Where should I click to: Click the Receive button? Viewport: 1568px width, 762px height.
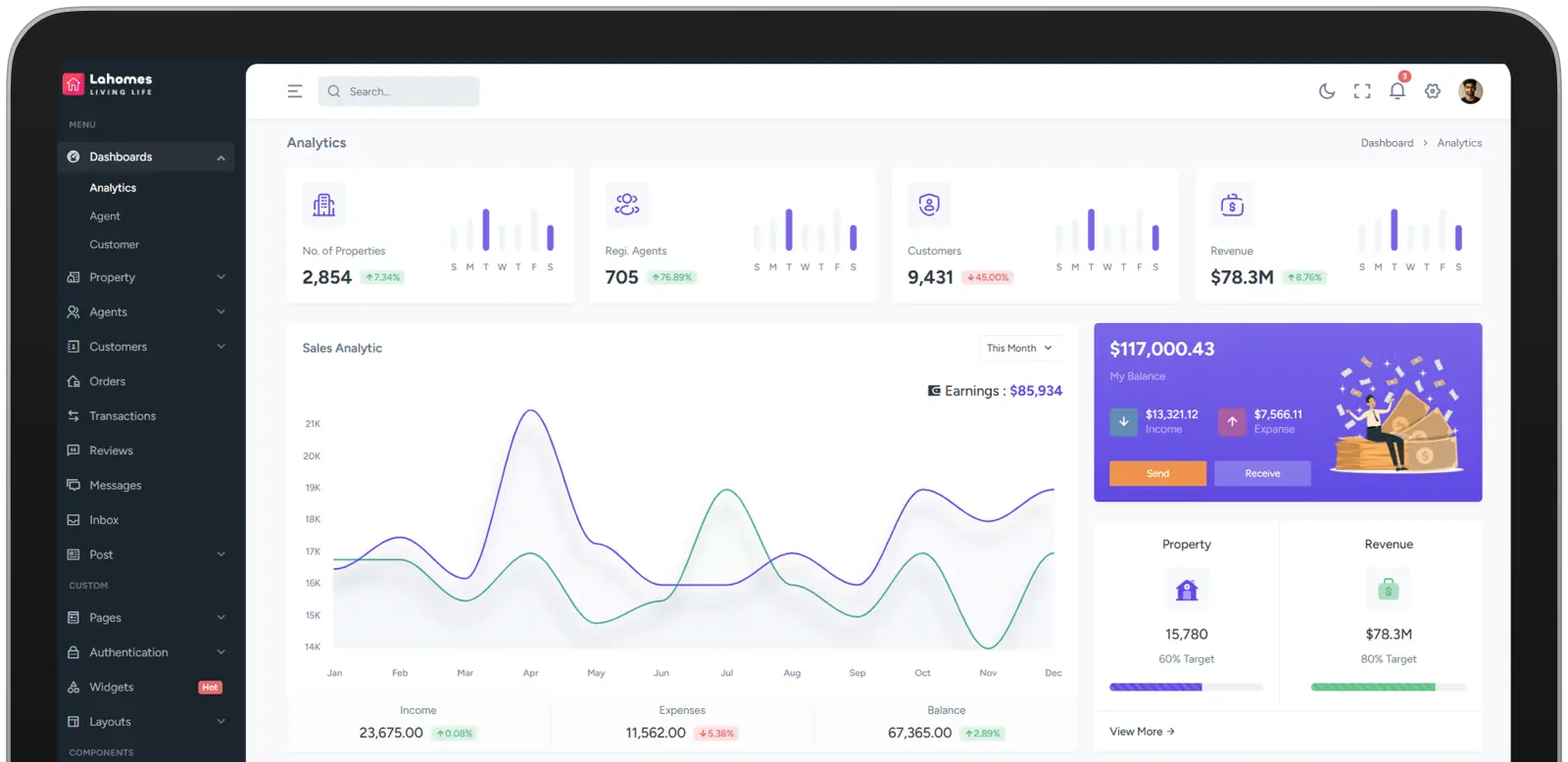click(x=1262, y=473)
